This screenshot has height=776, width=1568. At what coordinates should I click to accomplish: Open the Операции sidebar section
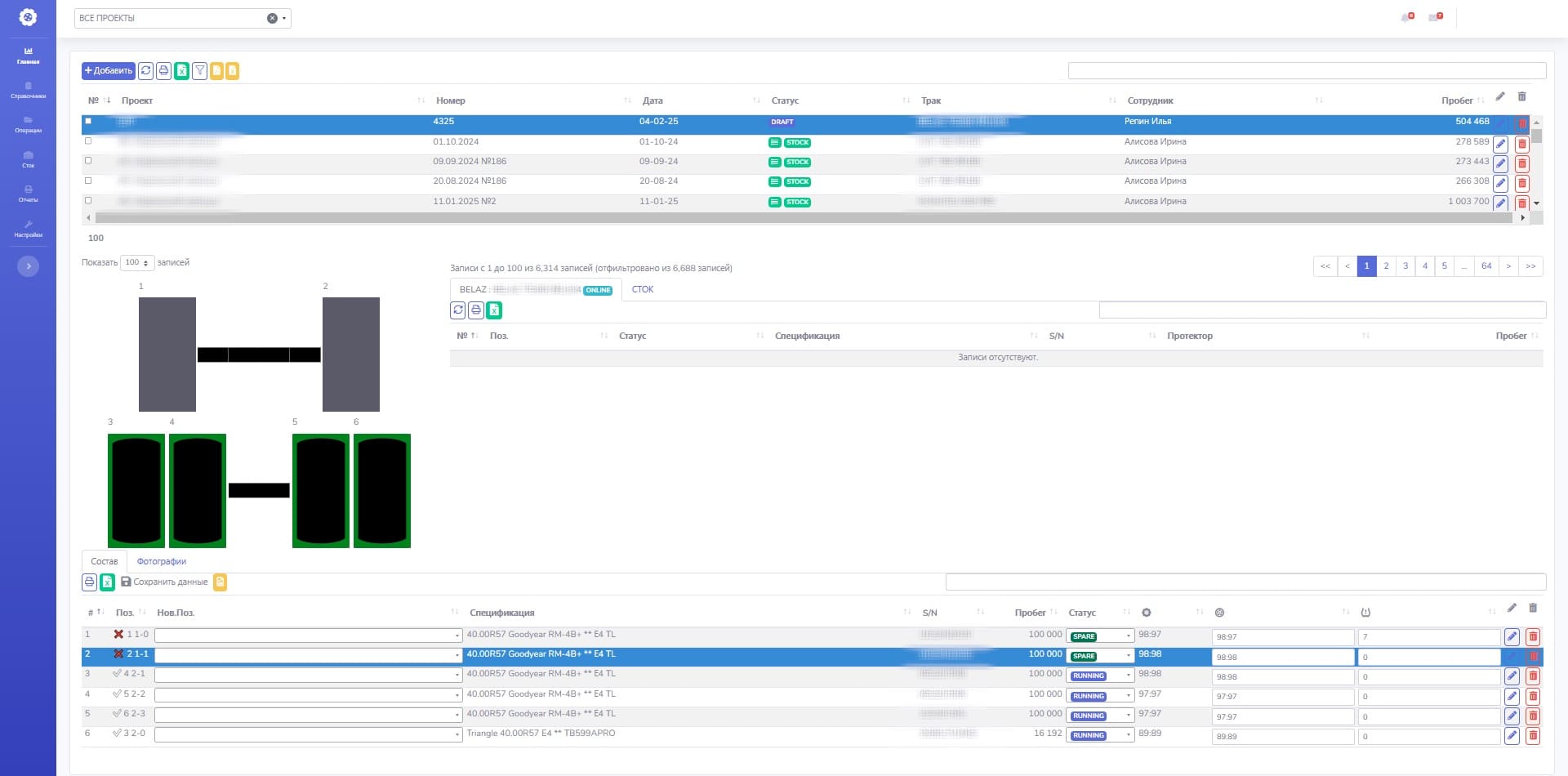(28, 124)
